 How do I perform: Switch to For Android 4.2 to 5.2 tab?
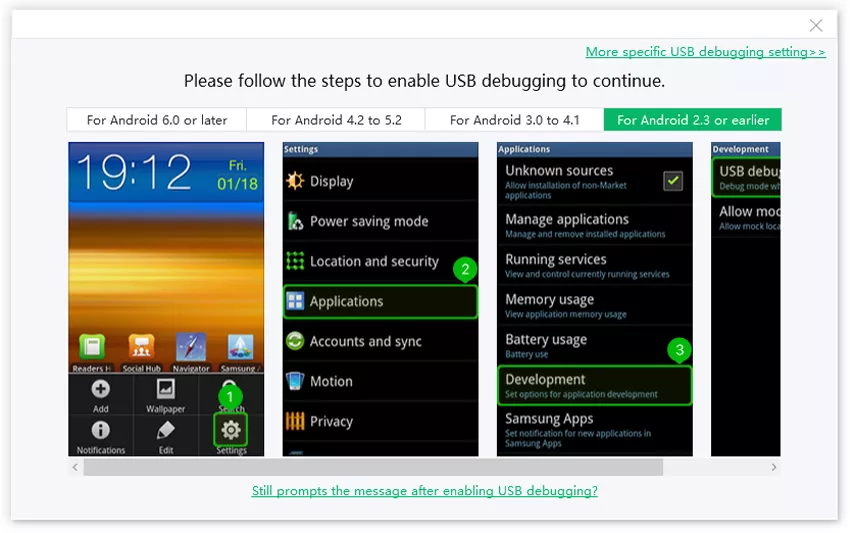pyautogui.click(x=336, y=120)
